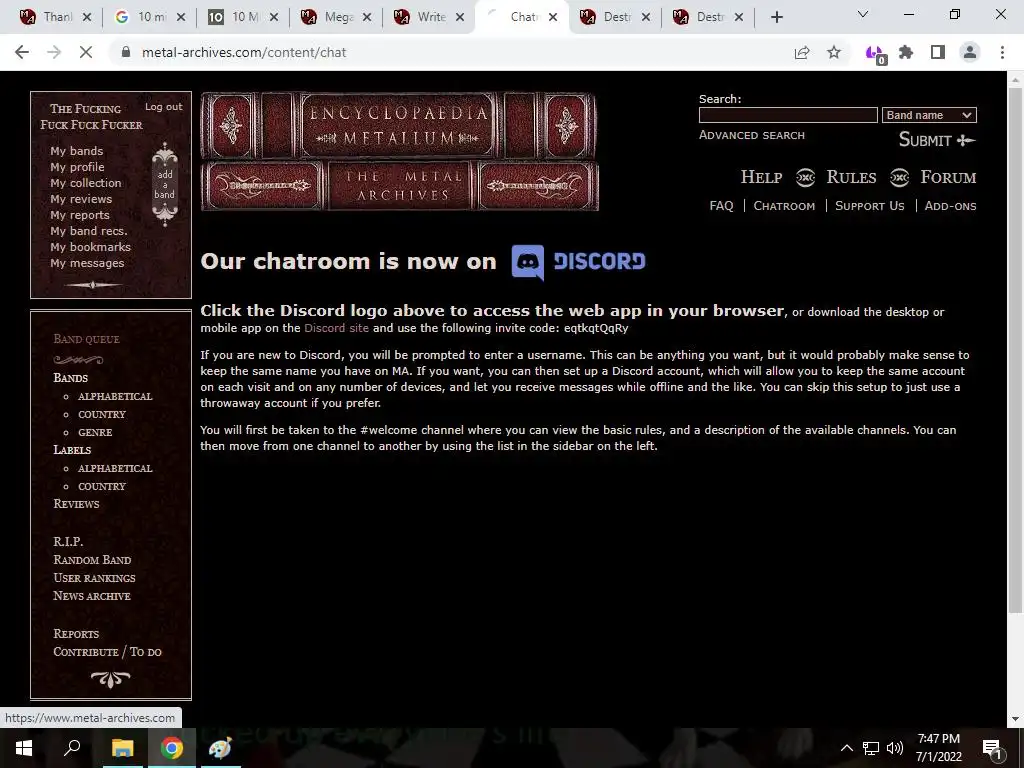This screenshot has height=768, width=1024.
Task: Open a new tab with plus button
Action: click(776, 17)
